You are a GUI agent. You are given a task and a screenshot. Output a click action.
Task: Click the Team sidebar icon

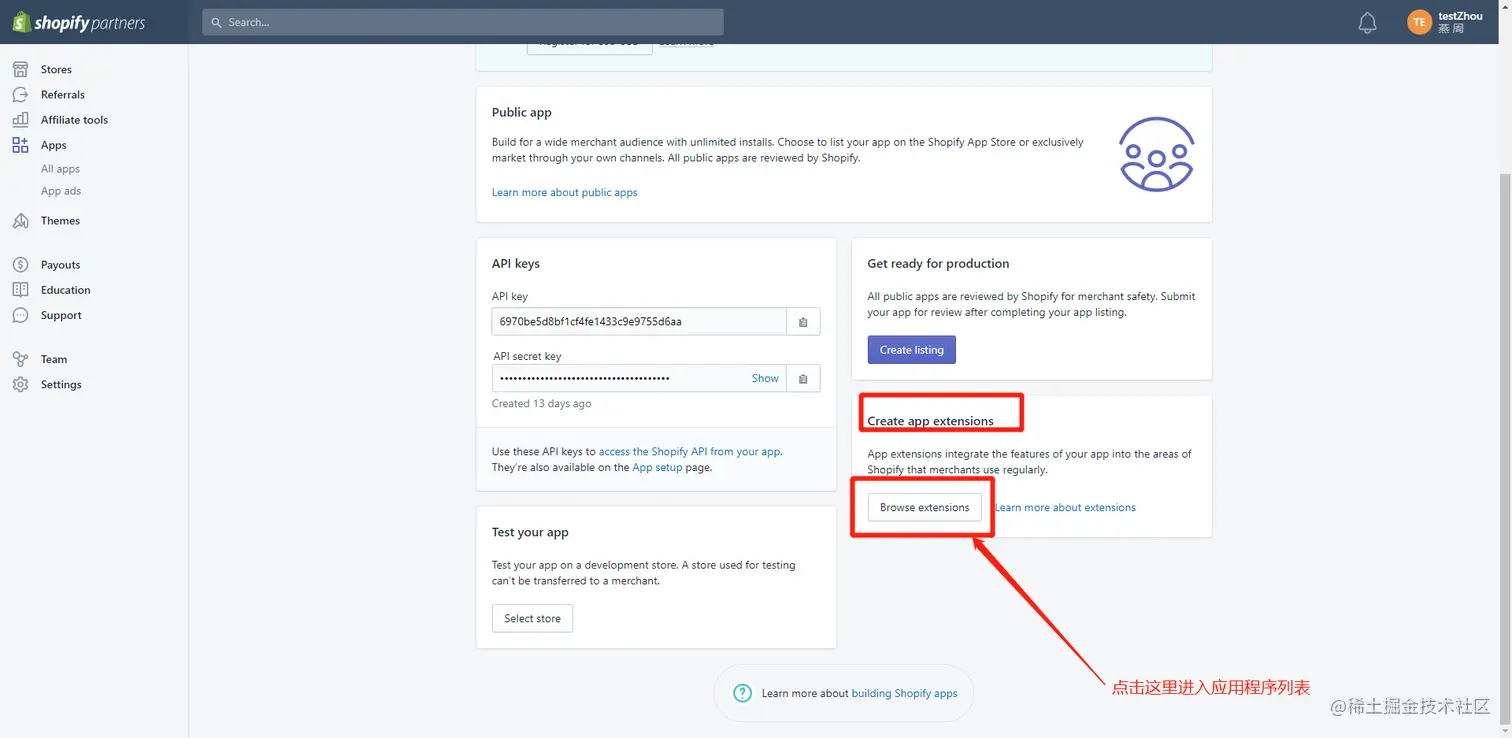click(20, 359)
